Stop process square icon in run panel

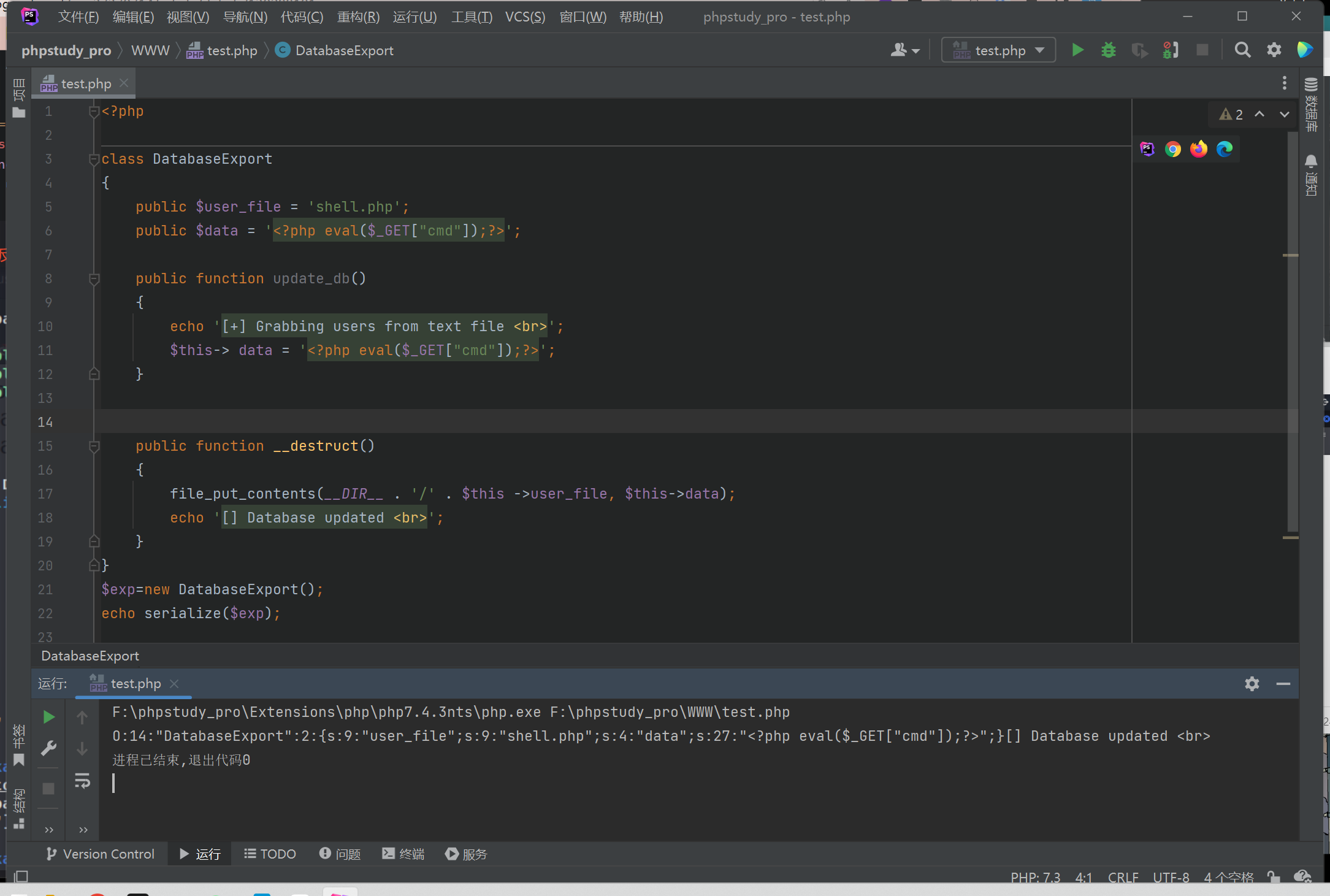point(48,788)
